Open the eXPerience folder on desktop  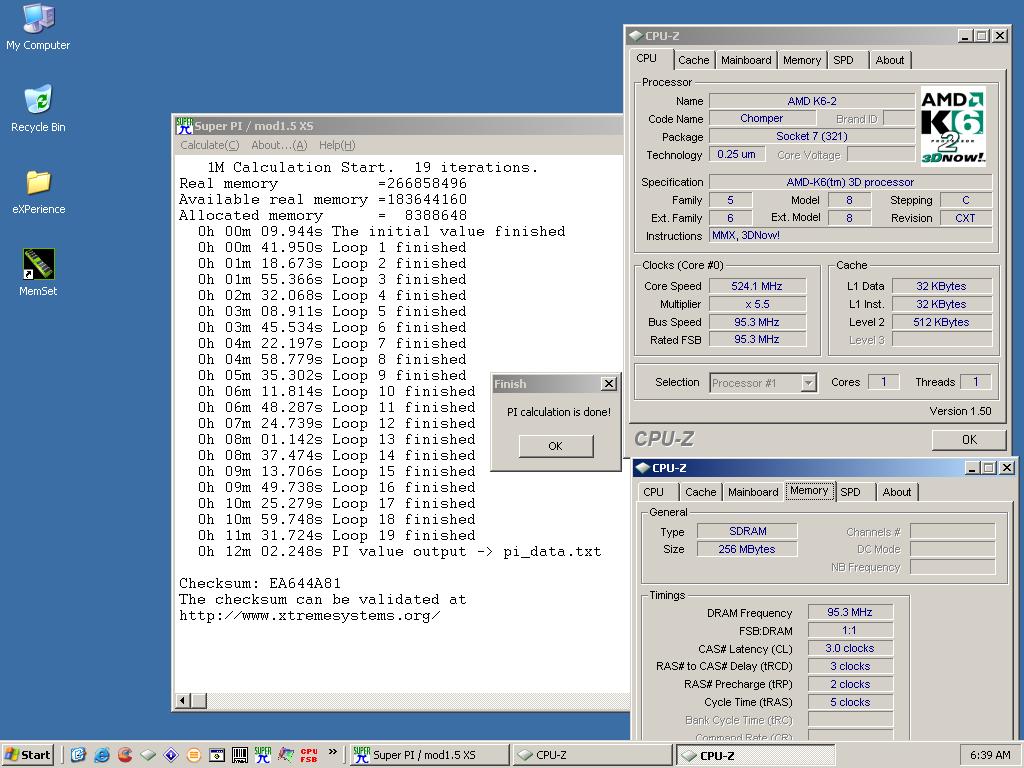(38, 191)
